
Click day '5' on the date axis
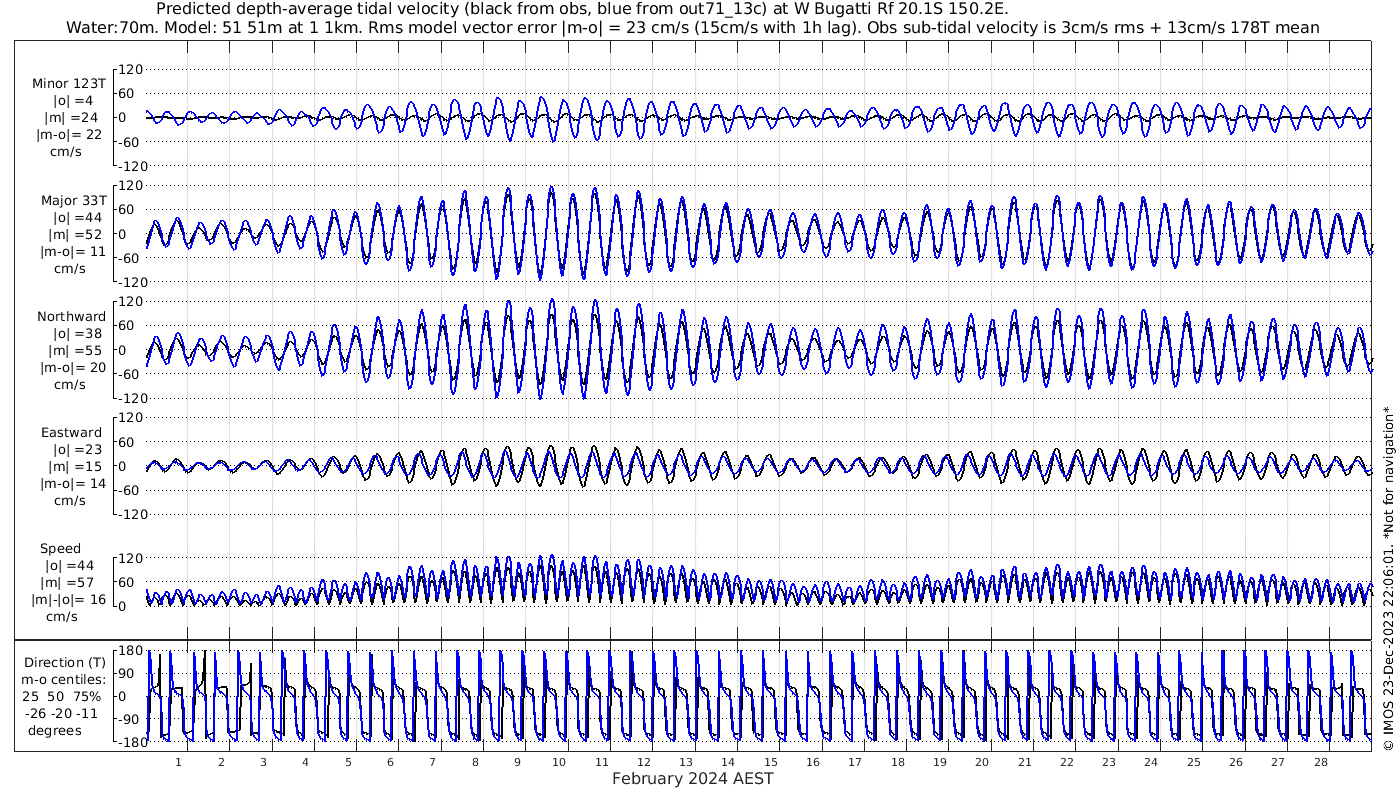point(348,762)
